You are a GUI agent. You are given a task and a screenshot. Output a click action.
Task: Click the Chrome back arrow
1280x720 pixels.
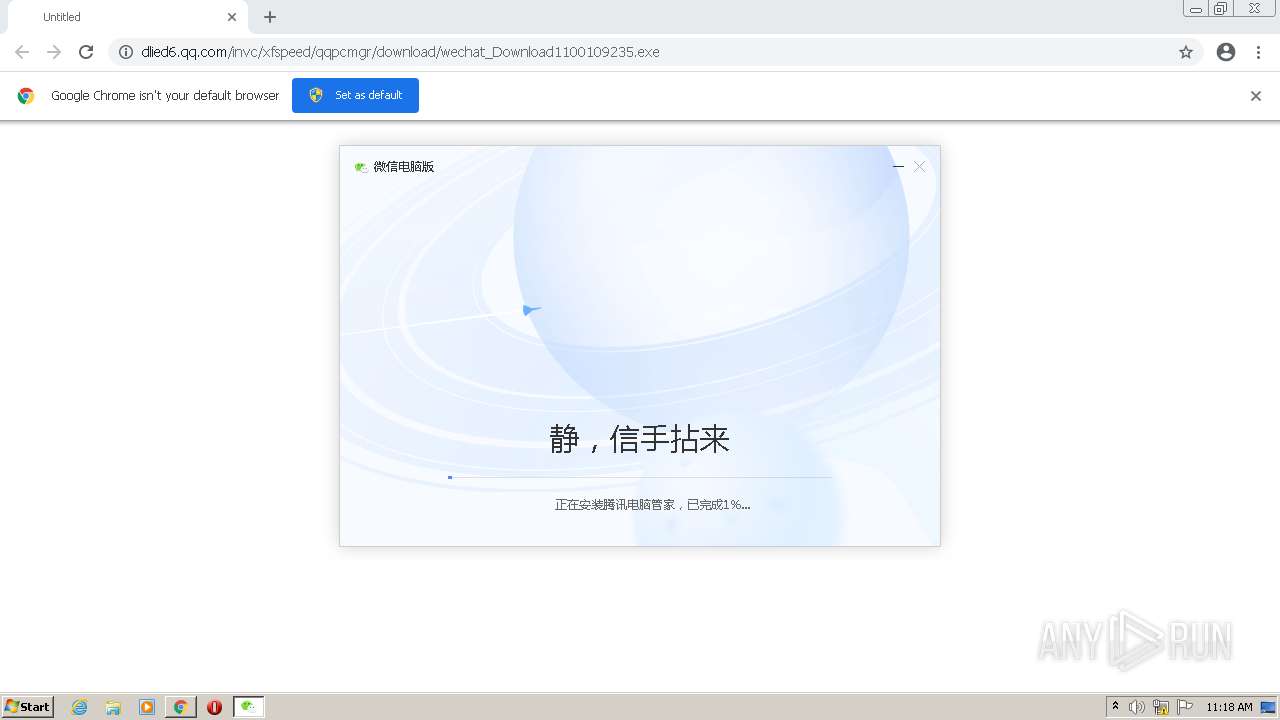coord(22,52)
